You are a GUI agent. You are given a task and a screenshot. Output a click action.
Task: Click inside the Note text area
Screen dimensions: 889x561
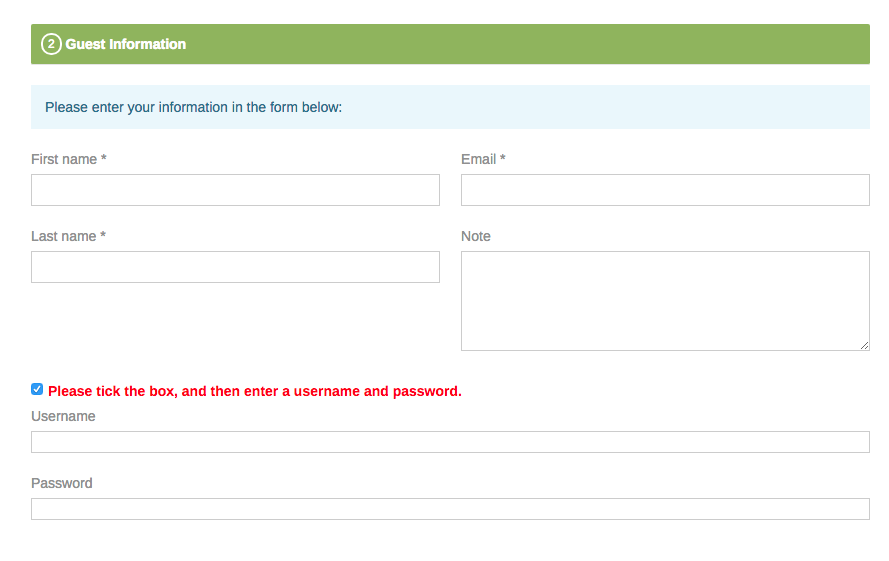665,300
